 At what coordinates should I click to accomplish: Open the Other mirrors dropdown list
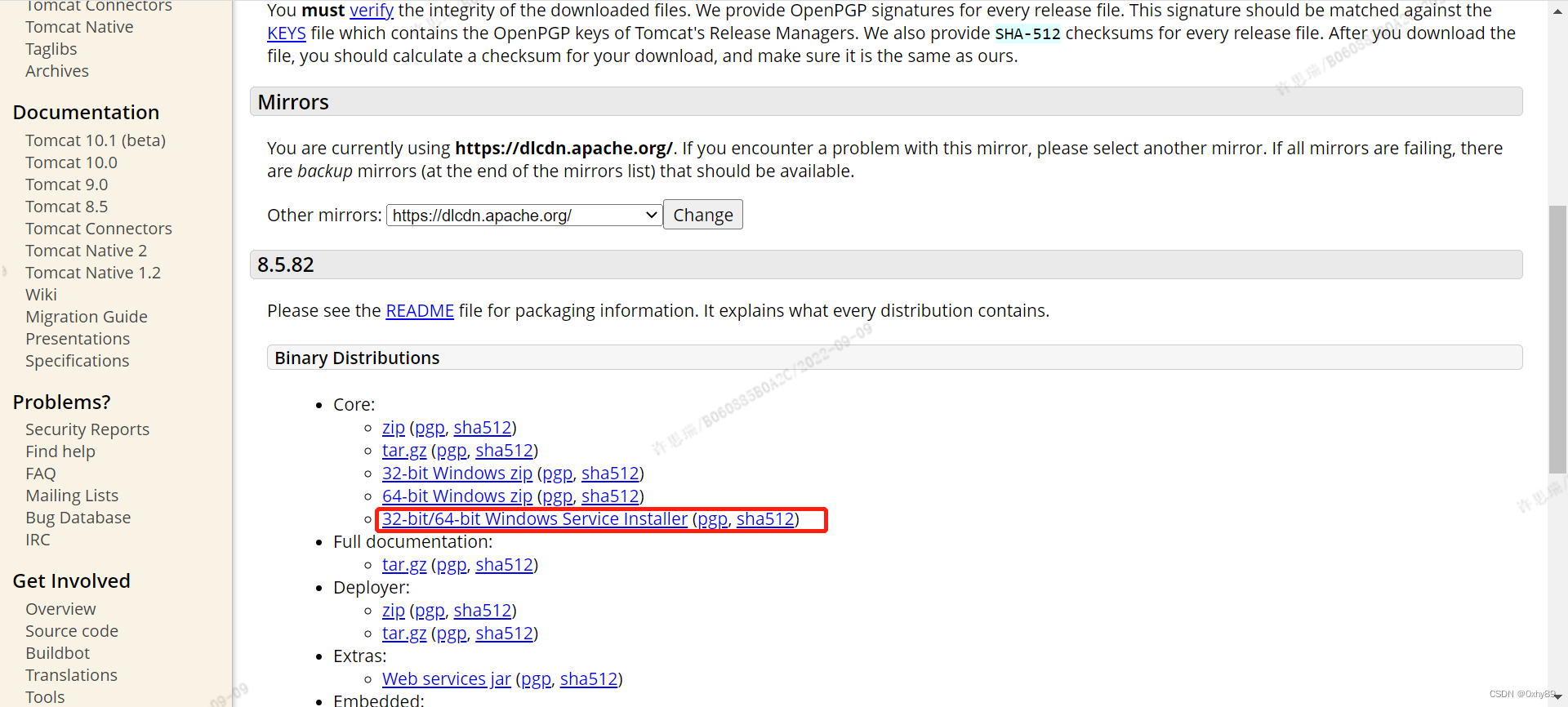[x=523, y=216]
